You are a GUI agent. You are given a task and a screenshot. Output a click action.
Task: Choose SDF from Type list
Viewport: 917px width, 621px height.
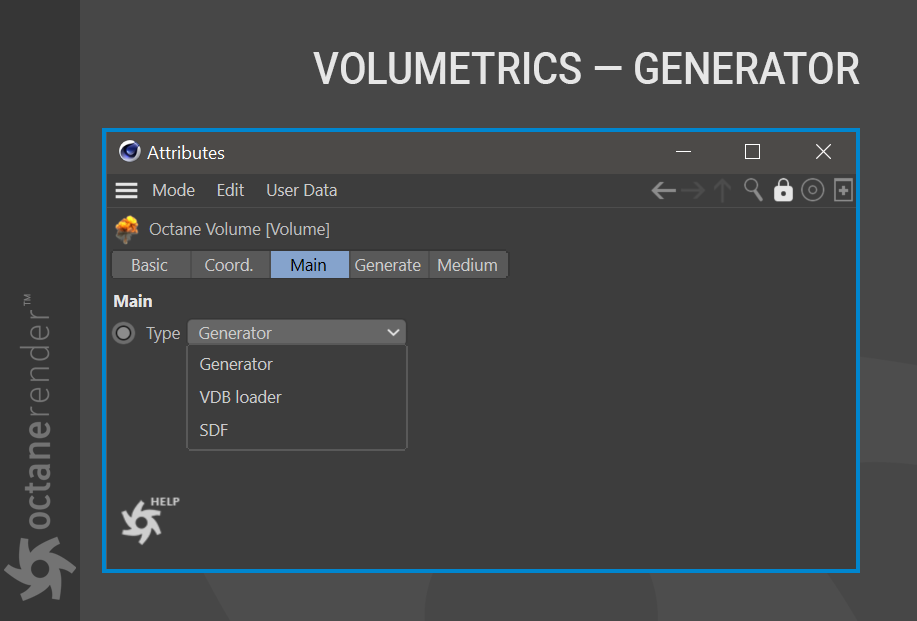pyautogui.click(x=297, y=430)
